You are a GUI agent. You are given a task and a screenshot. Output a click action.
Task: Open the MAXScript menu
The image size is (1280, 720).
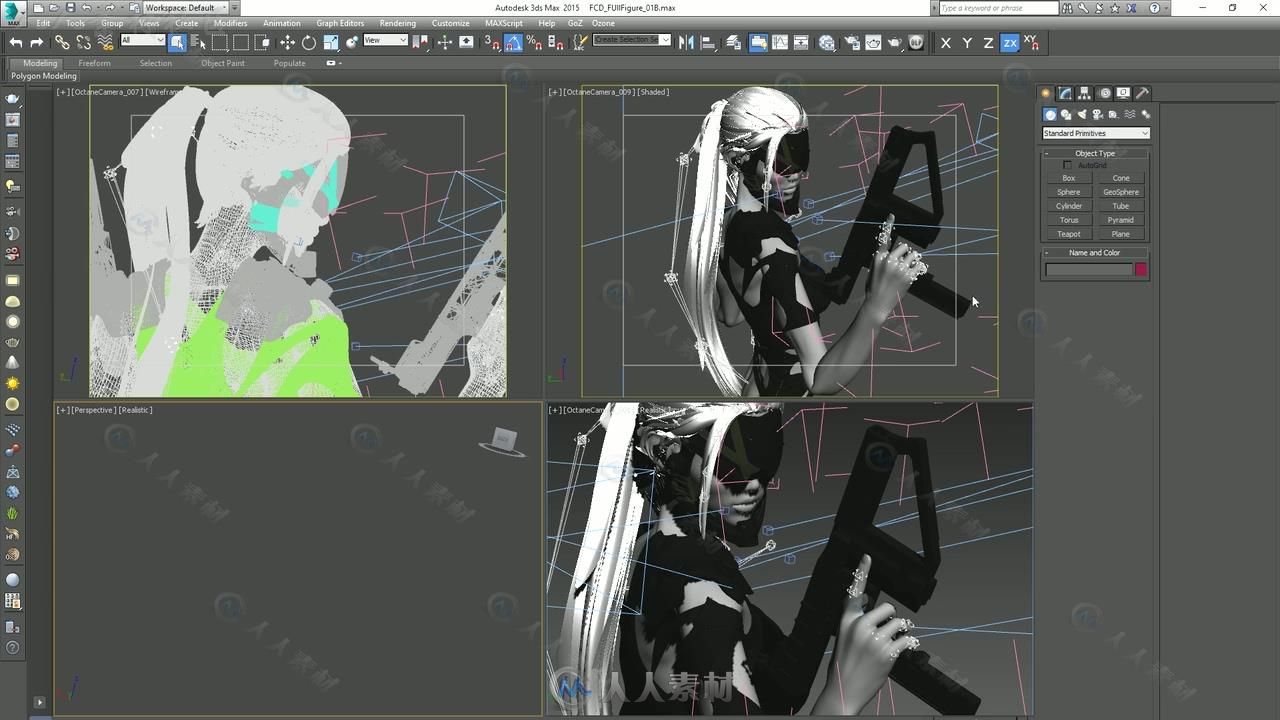tap(504, 23)
